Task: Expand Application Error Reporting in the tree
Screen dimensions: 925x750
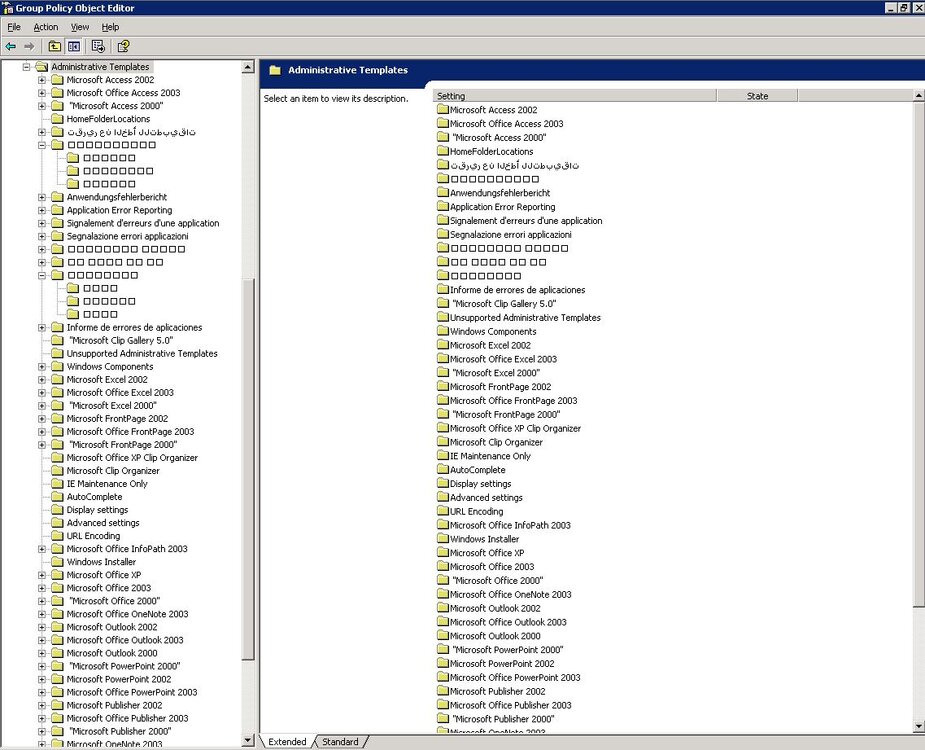Action: [42, 210]
